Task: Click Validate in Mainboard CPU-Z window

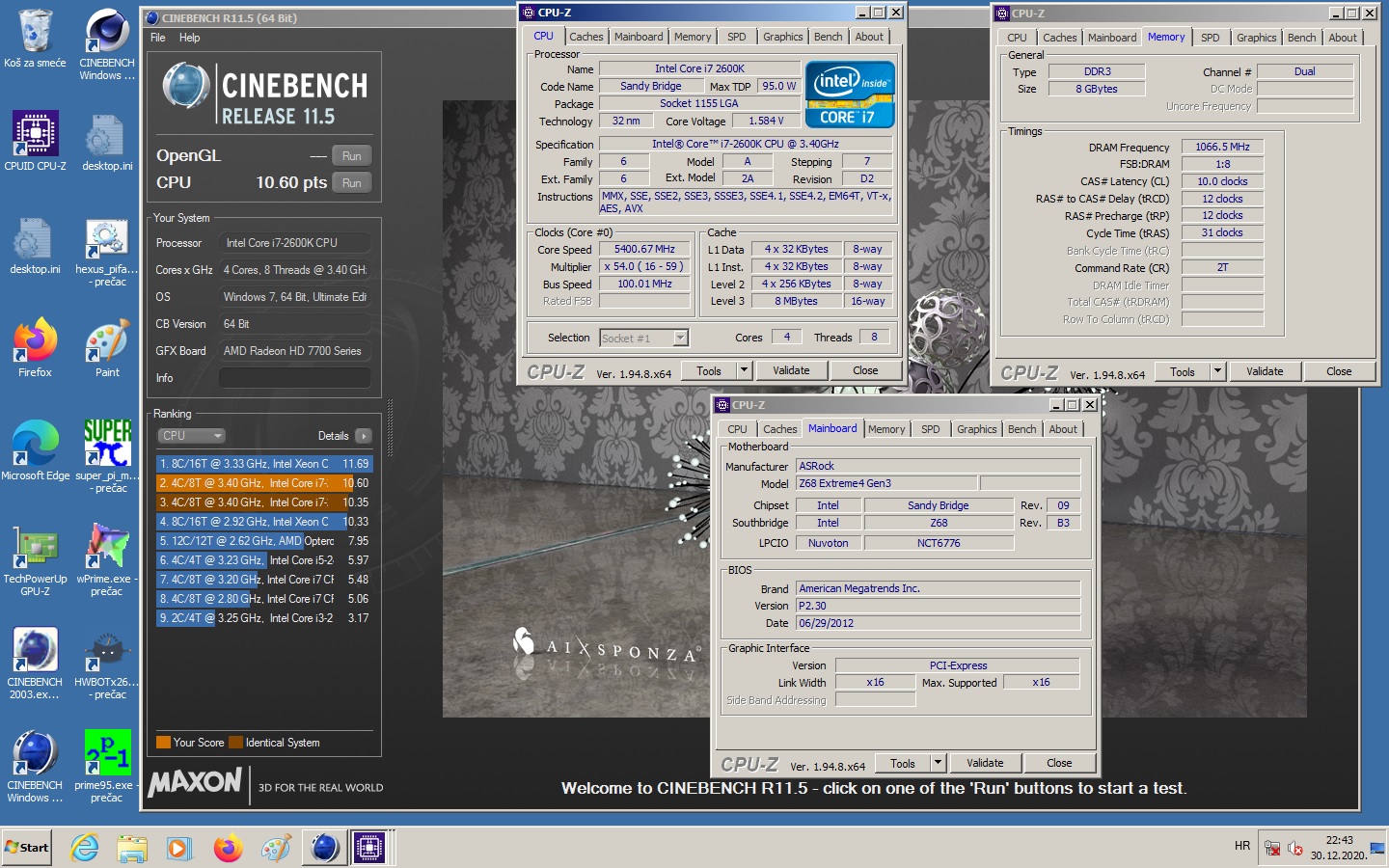Action: tap(985, 764)
